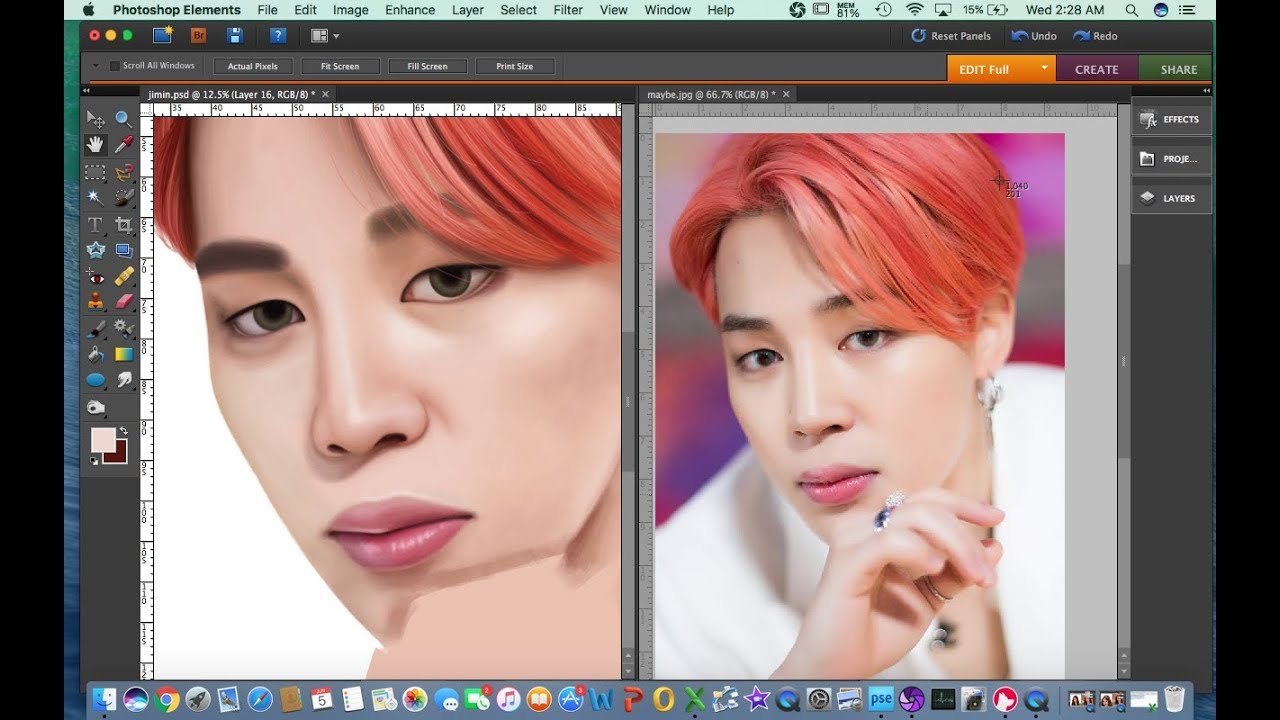Select the Horizontal Type tool
The width and height of the screenshot is (1280, 720).
point(95,224)
